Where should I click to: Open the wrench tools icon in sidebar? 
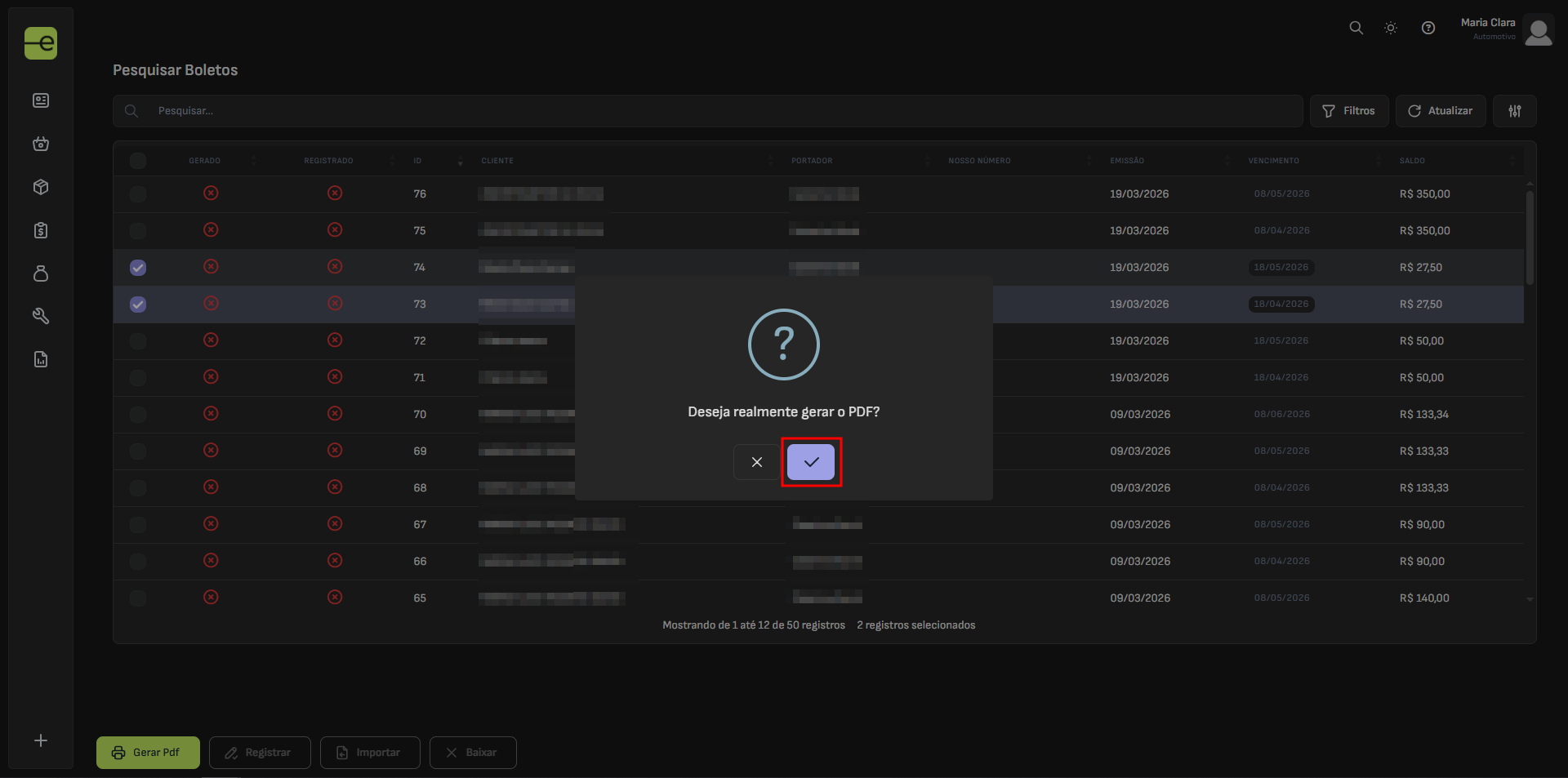(x=41, y=316)
